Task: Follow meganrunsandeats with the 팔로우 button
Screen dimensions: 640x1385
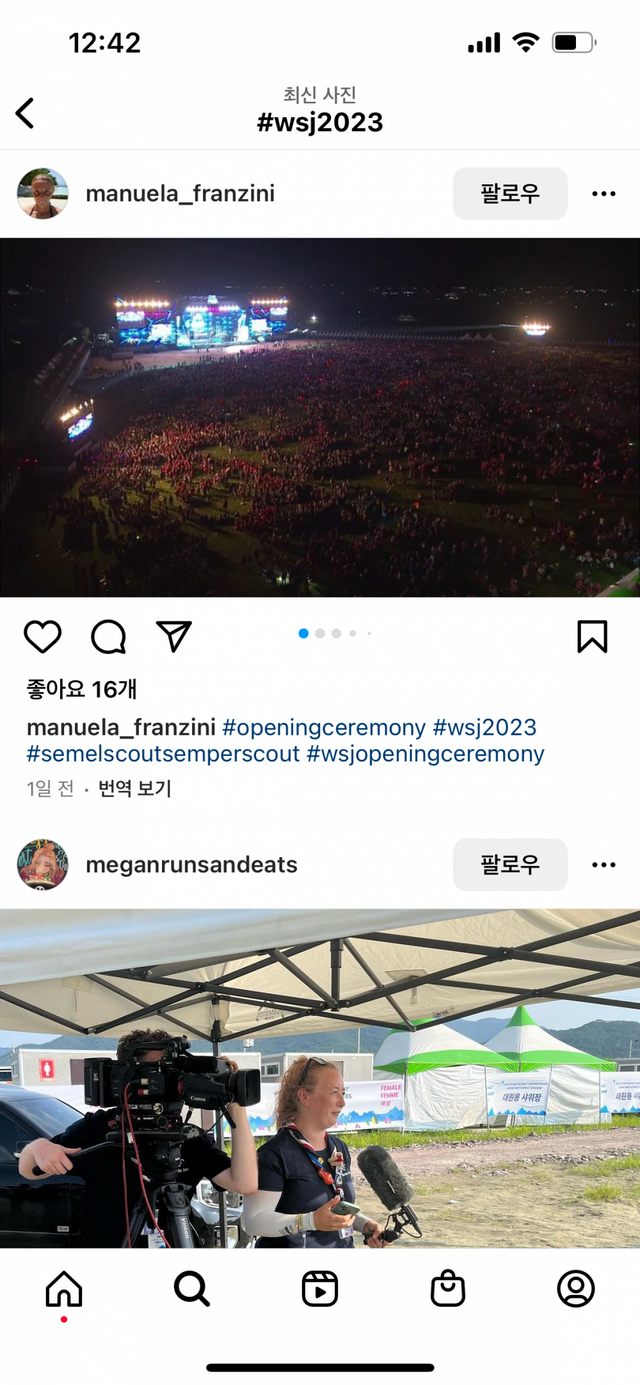Action: (x=510, y=864)
